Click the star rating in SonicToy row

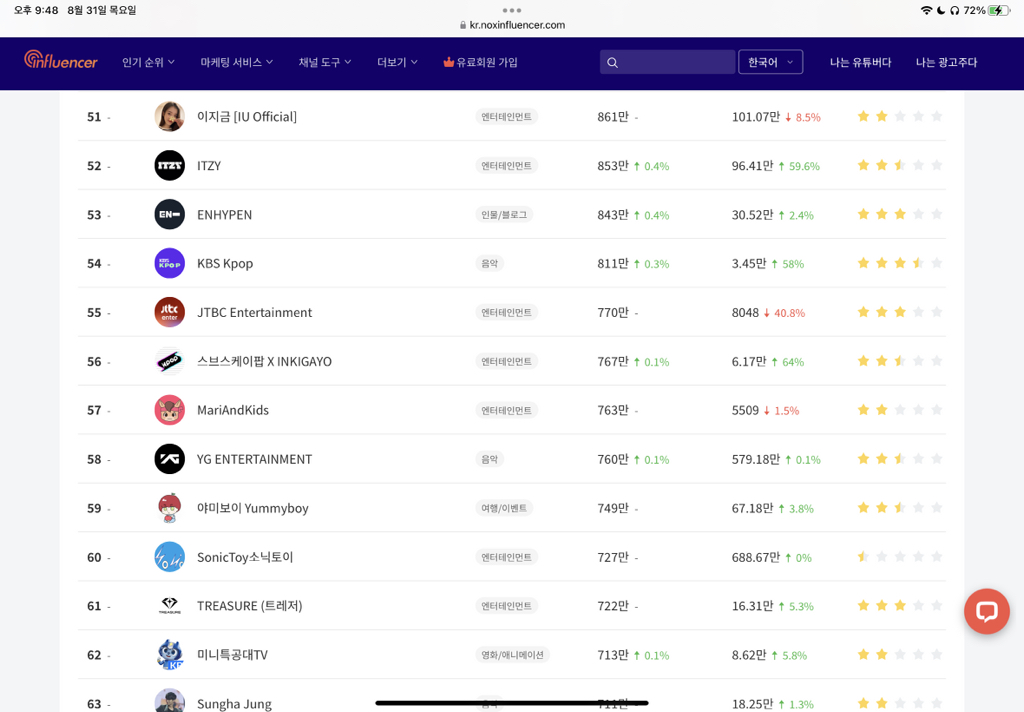(900, 557)
